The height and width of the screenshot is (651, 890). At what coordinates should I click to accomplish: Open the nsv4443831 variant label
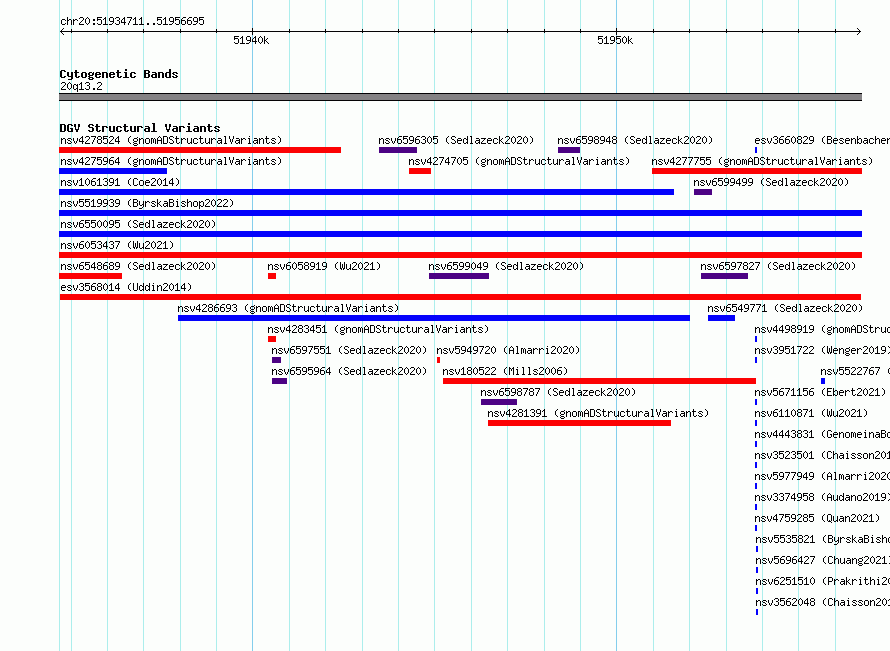[822, 434]
